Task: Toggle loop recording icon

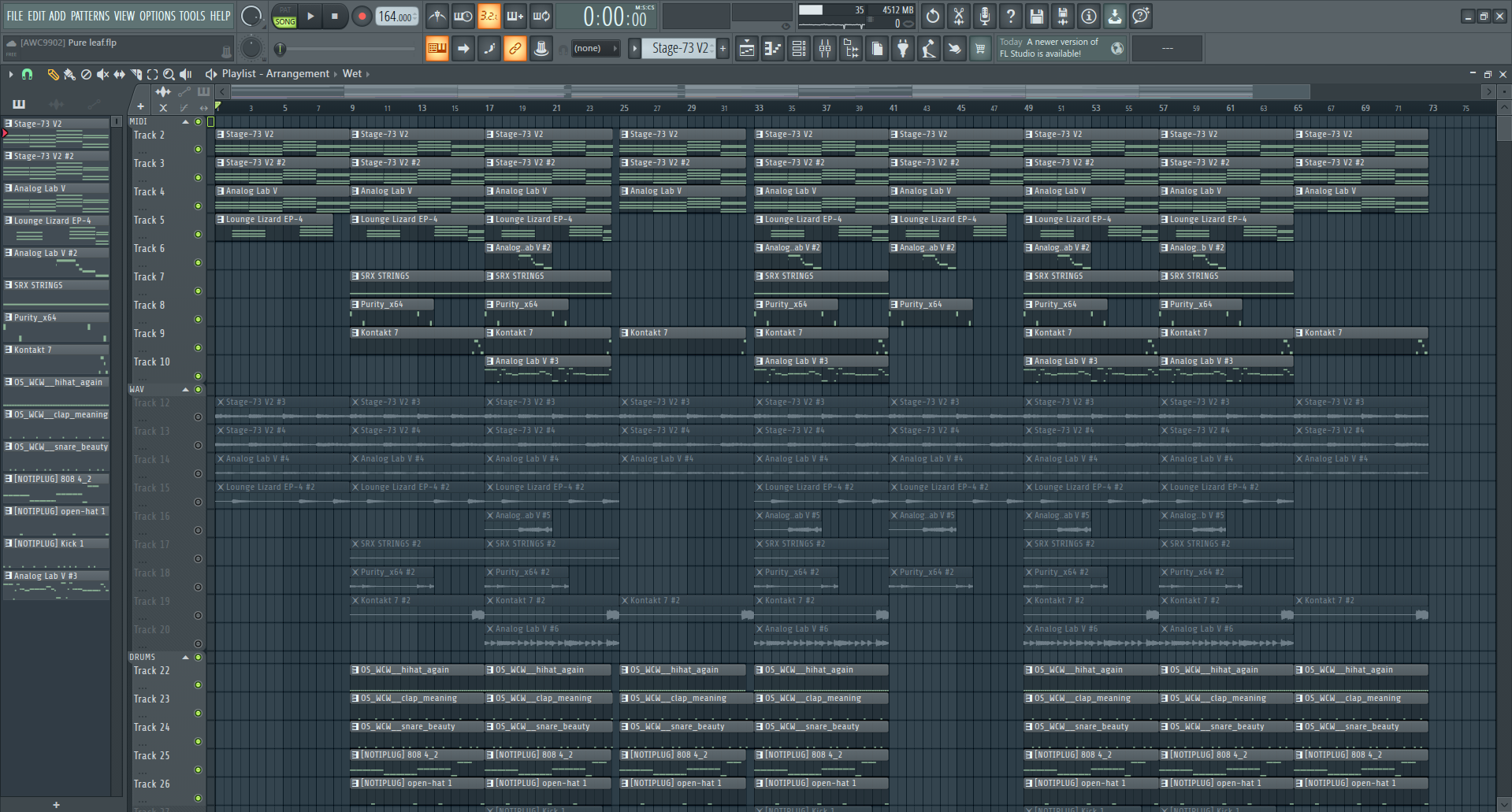Action: click(x=541, y=16)
